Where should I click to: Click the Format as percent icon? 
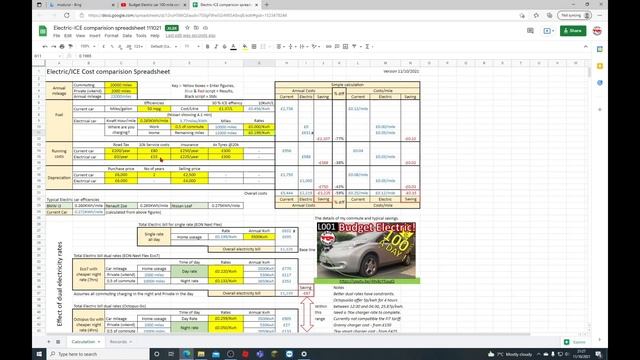pyautogui.click(x=112, y=47)
